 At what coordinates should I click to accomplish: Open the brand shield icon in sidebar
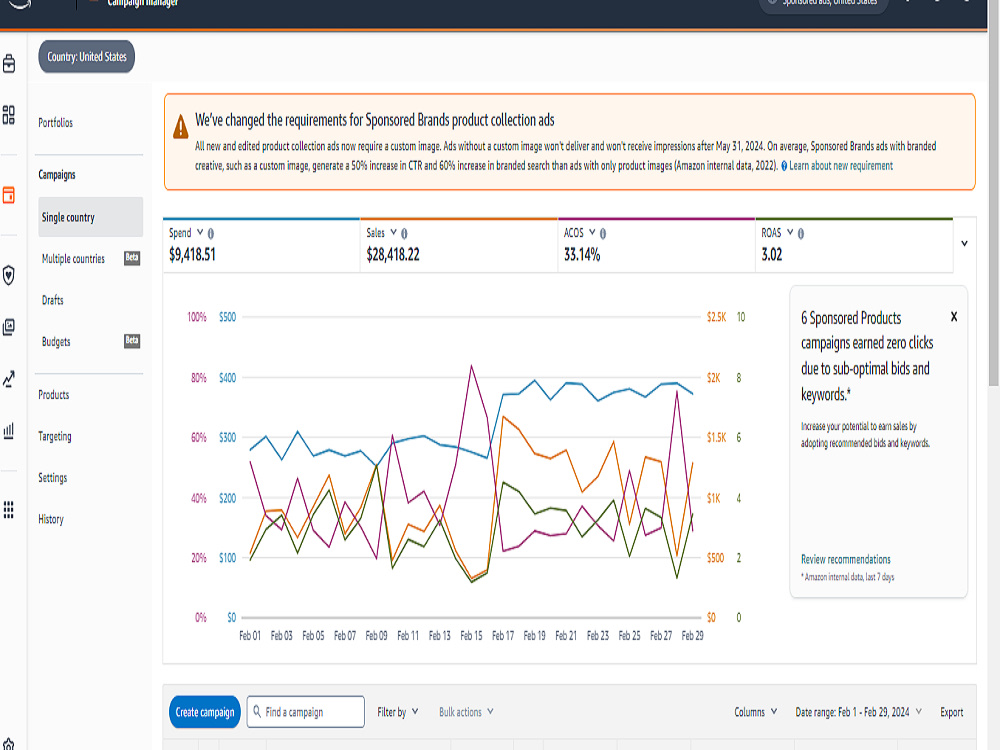click(x=9, y=275)
